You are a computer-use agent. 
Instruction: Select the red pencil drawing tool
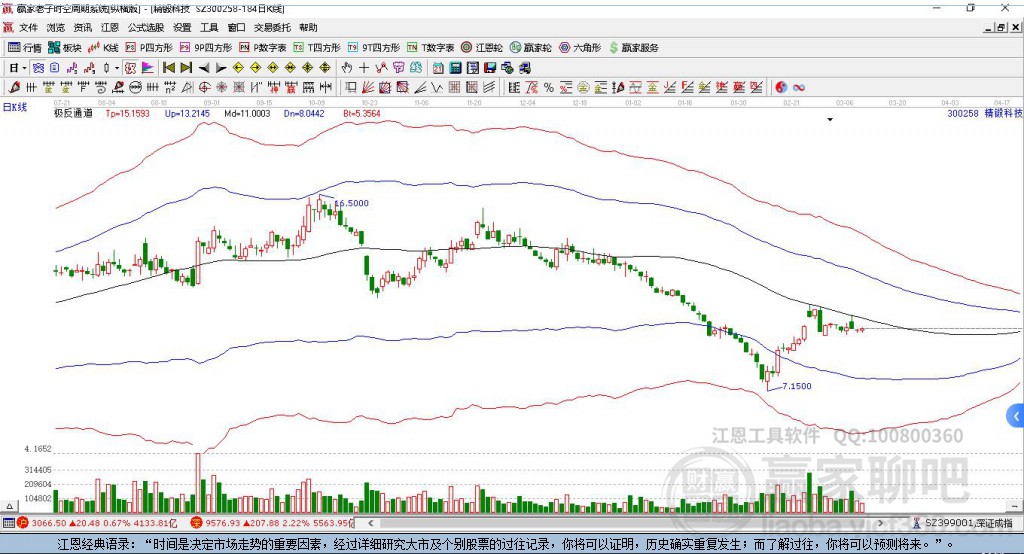[x=14, y=88]
